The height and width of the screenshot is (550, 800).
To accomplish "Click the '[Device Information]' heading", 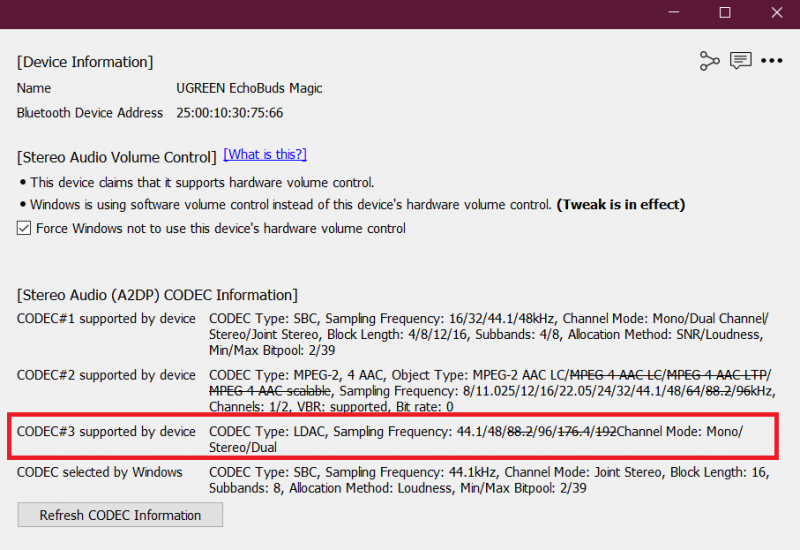I will click(x=85, y=62).
